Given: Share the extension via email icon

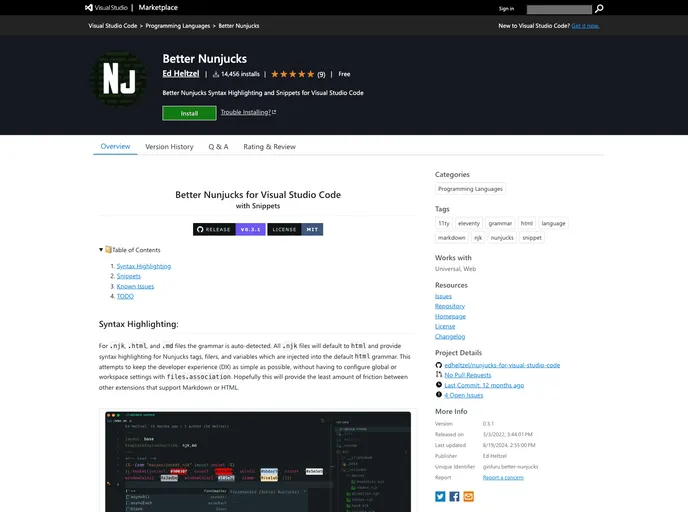Looking at the screenshot, I should 469,496.
